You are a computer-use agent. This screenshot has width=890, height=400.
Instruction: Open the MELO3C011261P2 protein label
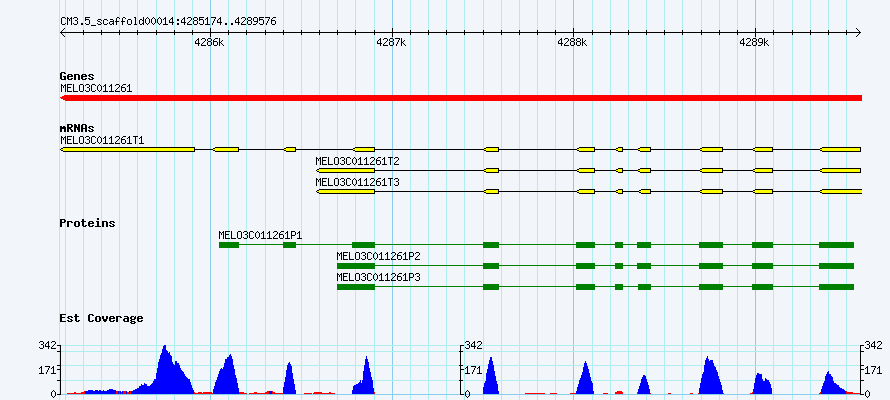pyautogui.click(x=379, y=256)
